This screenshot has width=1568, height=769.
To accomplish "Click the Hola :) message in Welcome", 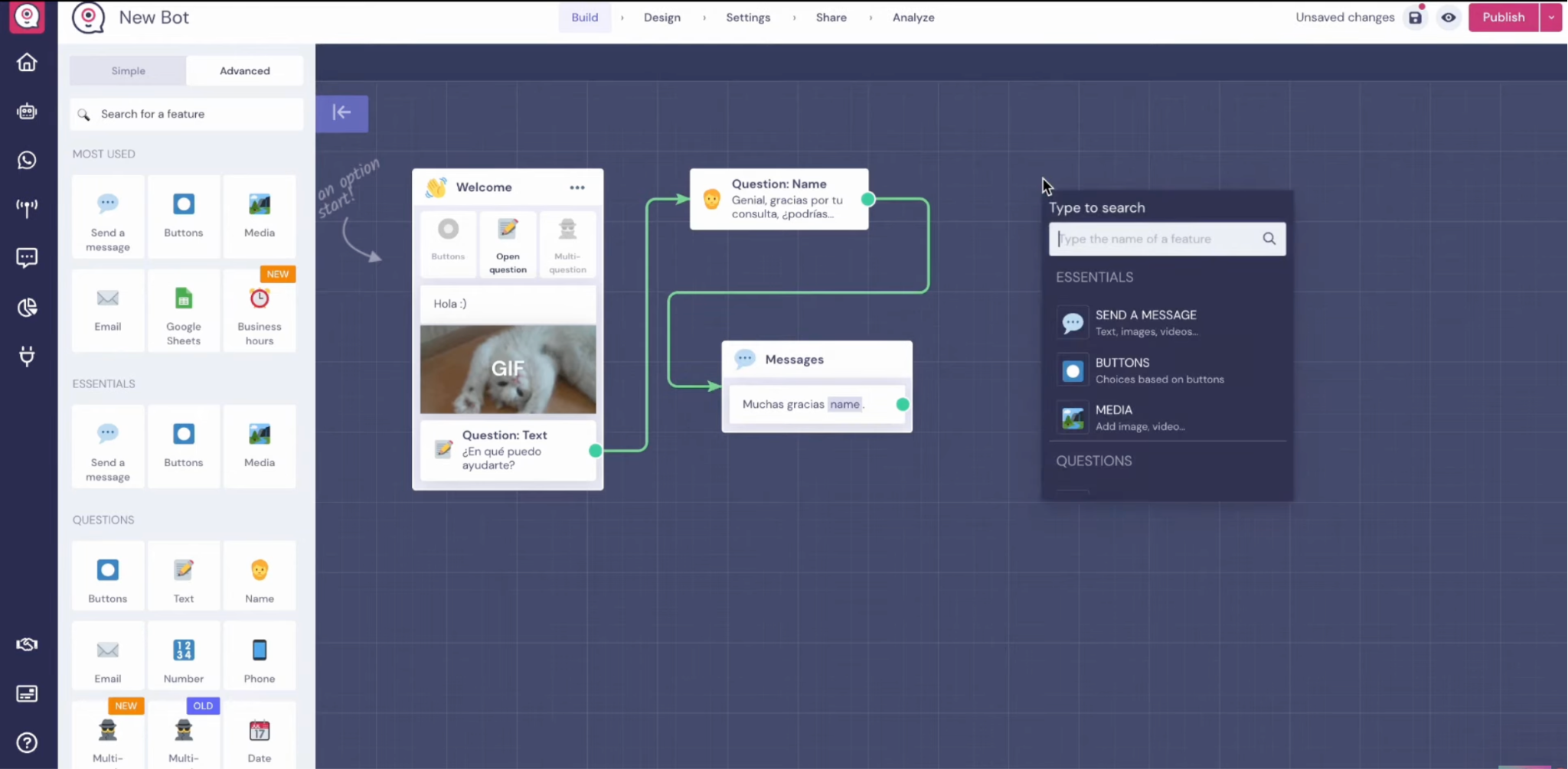I will coord(508,304).
